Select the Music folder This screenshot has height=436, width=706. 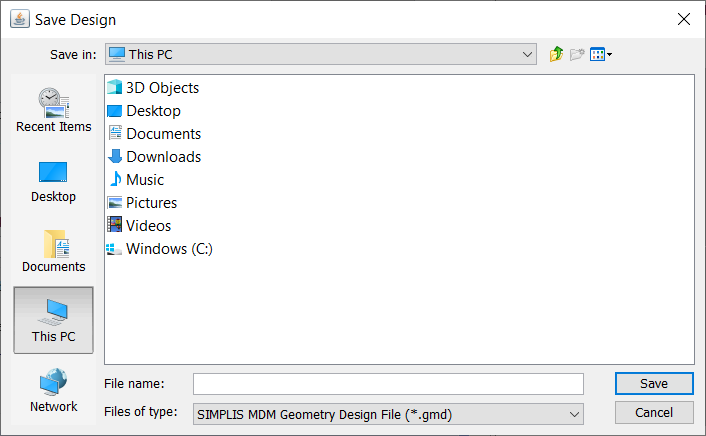144,180
